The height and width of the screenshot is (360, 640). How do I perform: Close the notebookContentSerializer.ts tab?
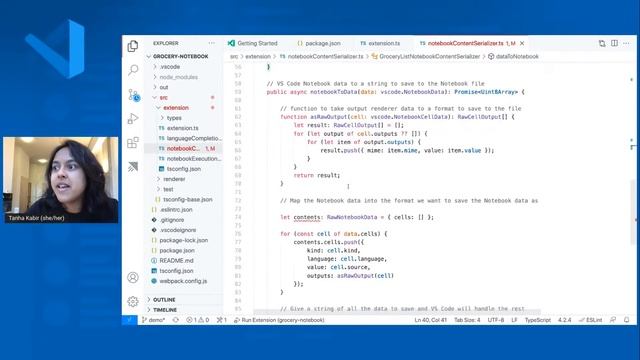(522, 43)
